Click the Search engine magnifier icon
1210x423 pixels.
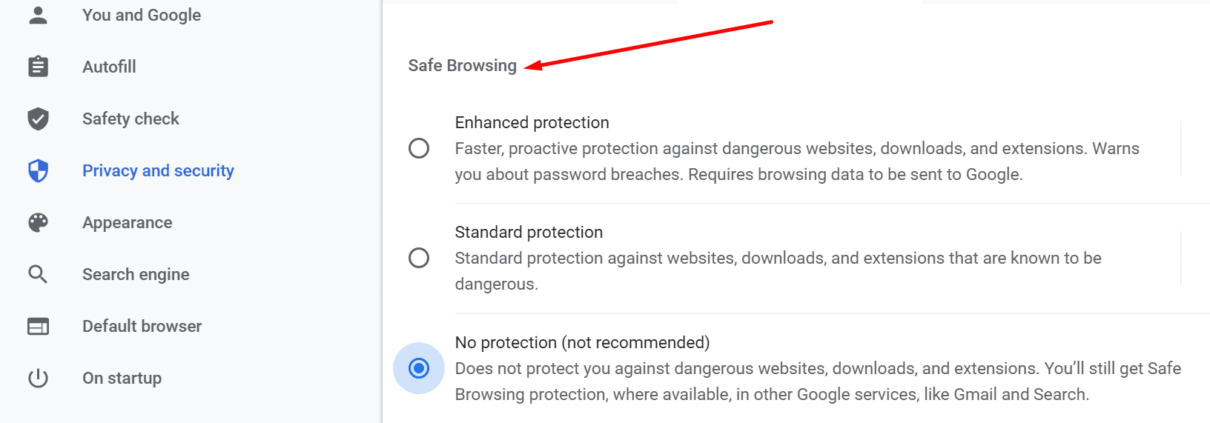point(38,274)
